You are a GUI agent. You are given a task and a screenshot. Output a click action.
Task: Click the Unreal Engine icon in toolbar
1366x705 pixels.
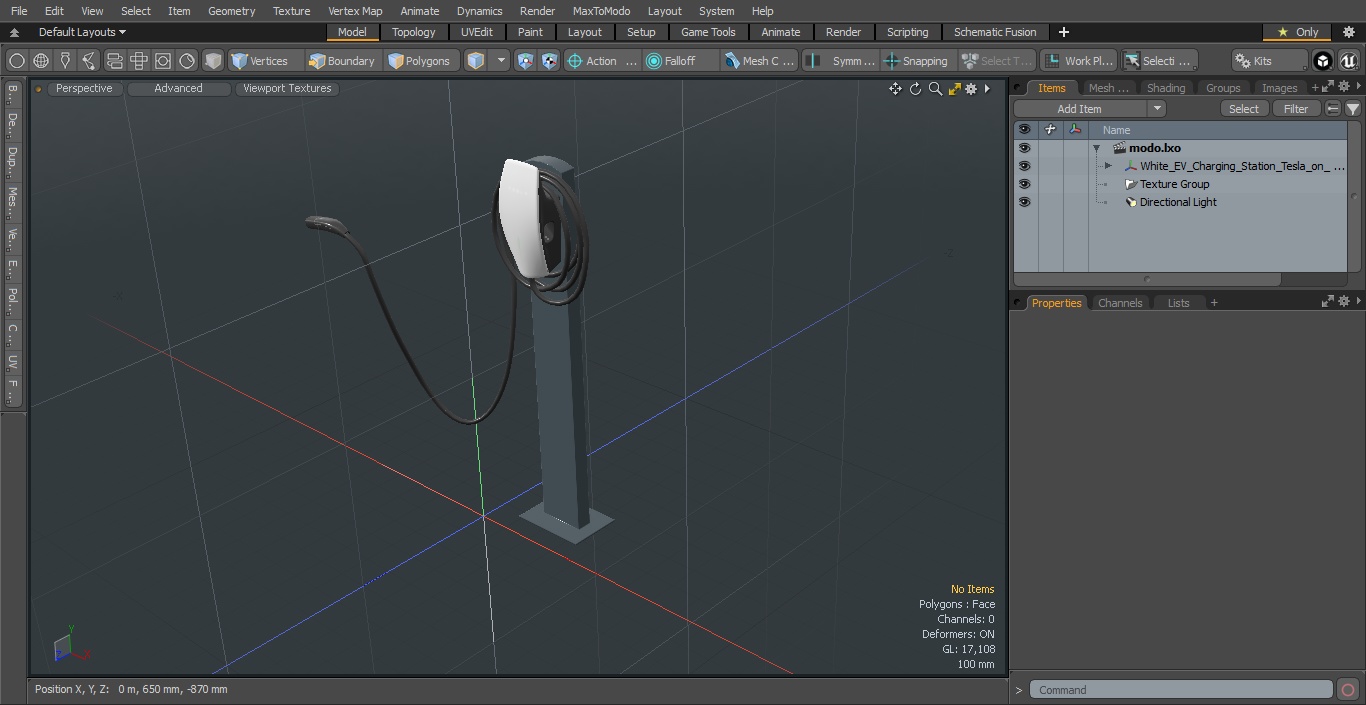click(x=1348, y=61)
